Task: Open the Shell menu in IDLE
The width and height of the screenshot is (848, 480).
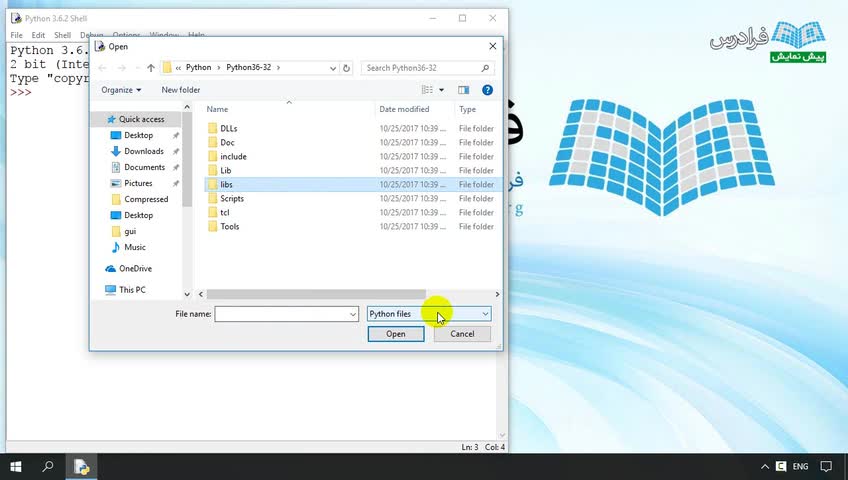Action: pos(62,35)
